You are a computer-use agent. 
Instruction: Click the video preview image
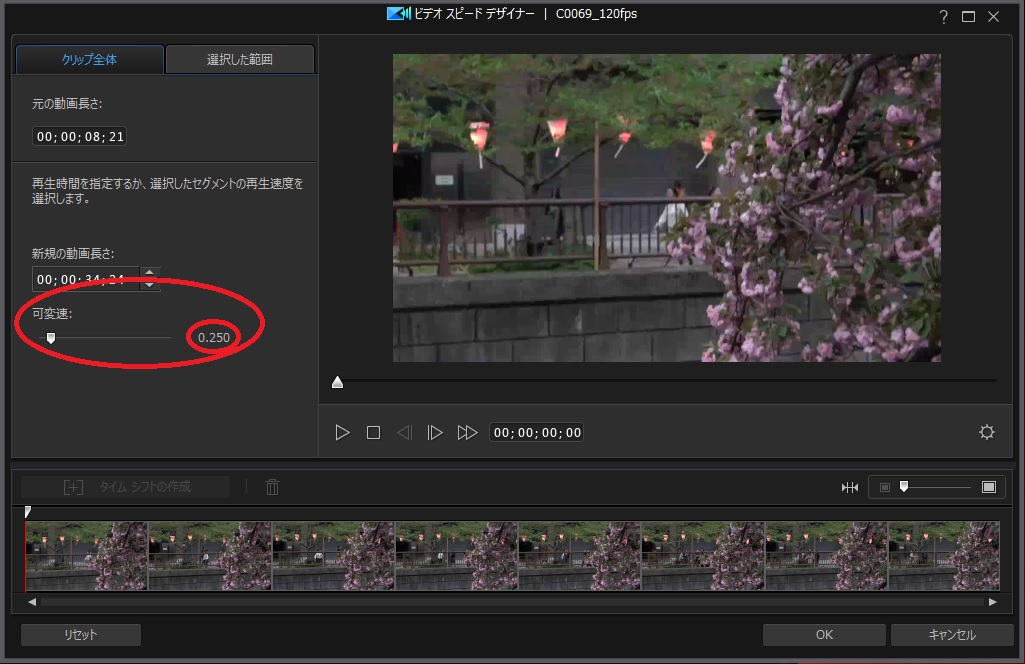667,208
